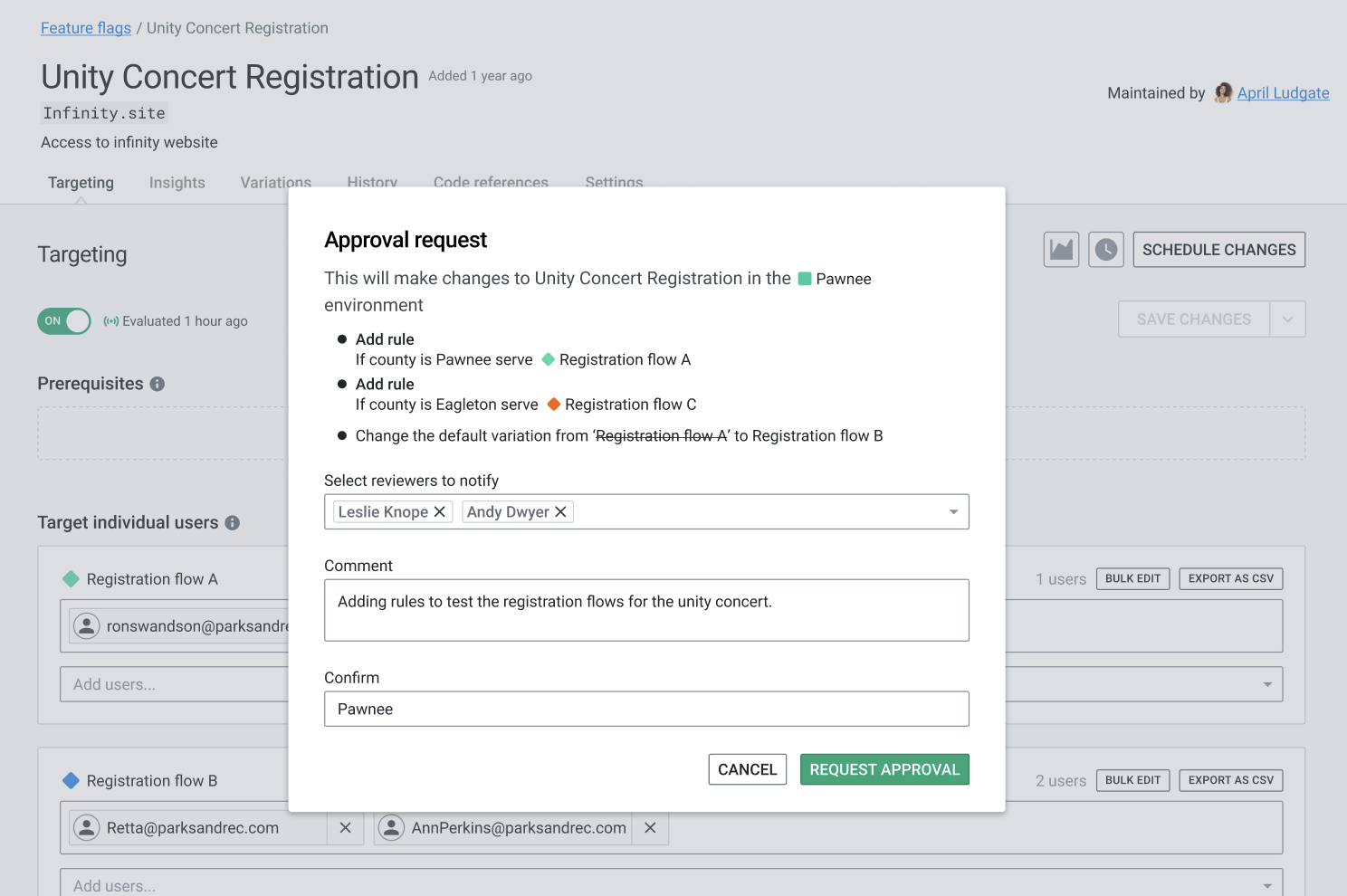Expand the Save Changes dropdown arrow
This screenshot has height=896, width=1347.
click(x=1287, y=319)
